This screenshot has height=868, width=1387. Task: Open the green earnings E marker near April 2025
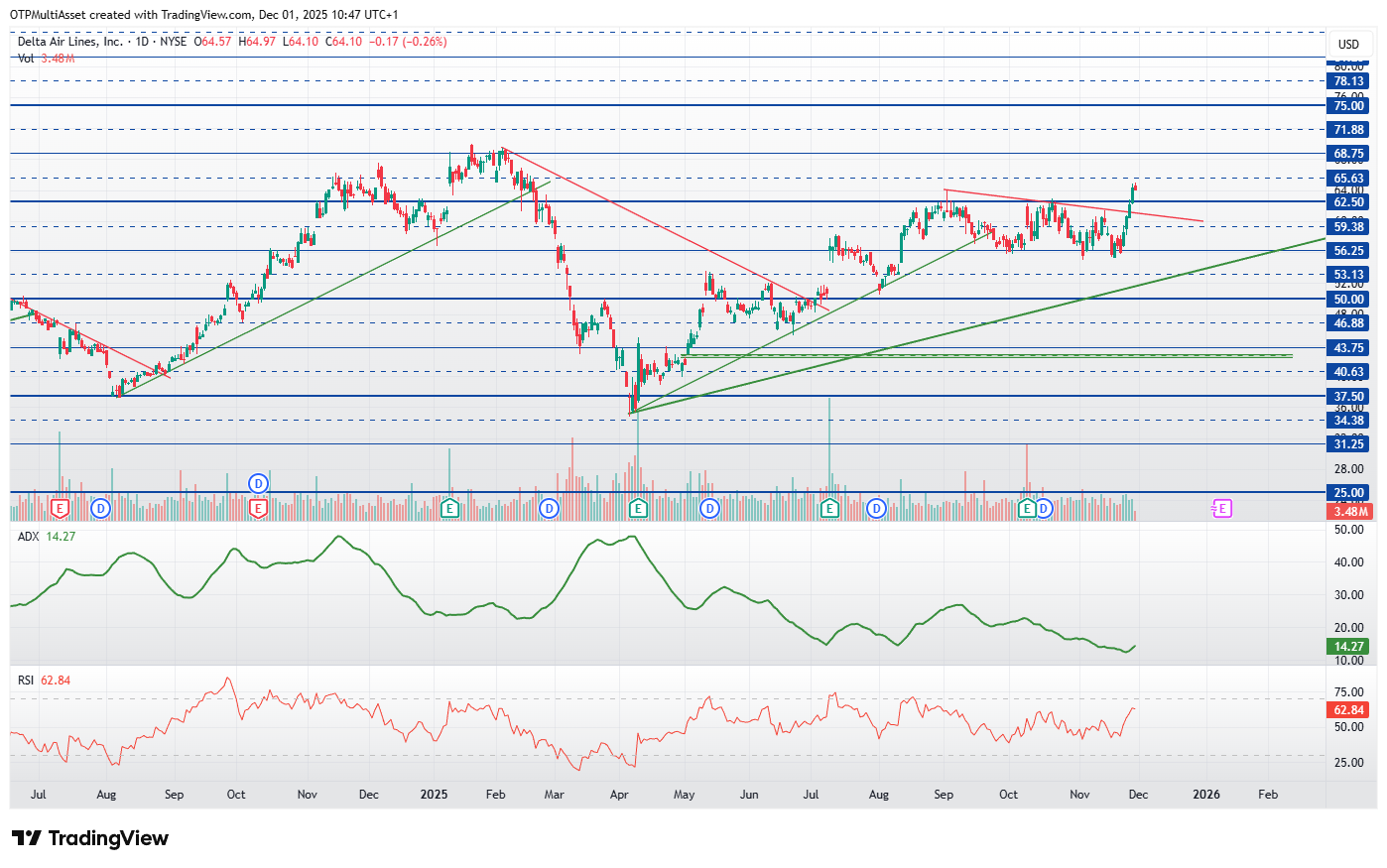tap(638, 509)
